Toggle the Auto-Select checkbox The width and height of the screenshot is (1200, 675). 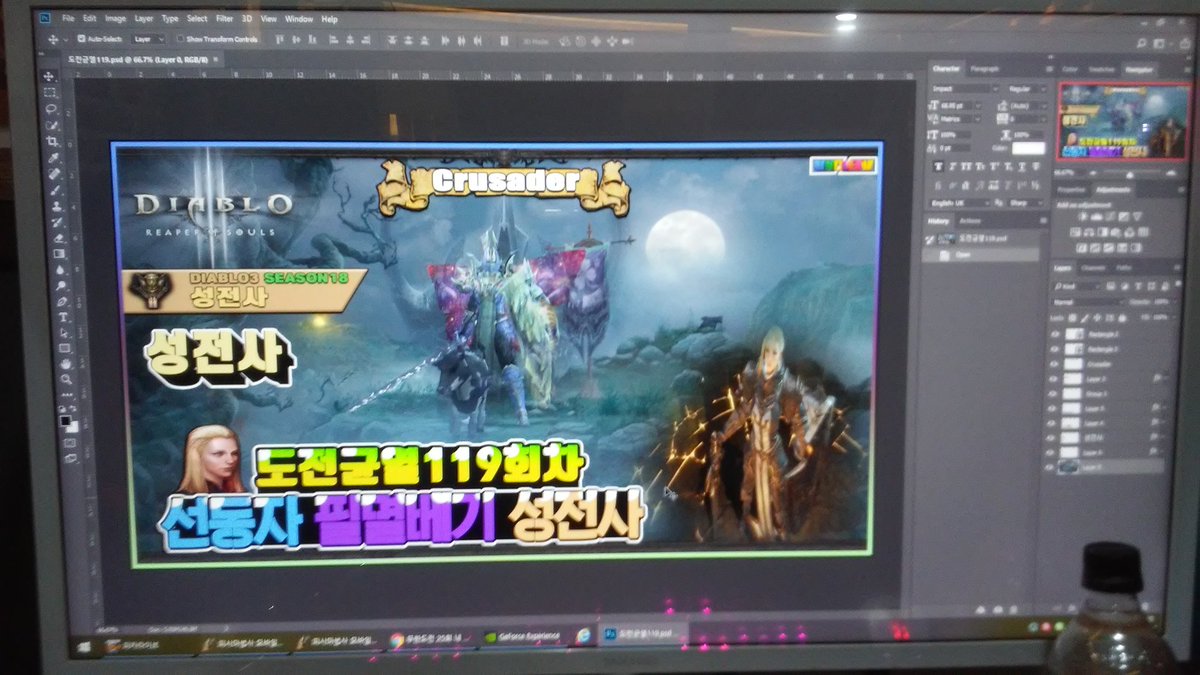click(x=80, y=39)
